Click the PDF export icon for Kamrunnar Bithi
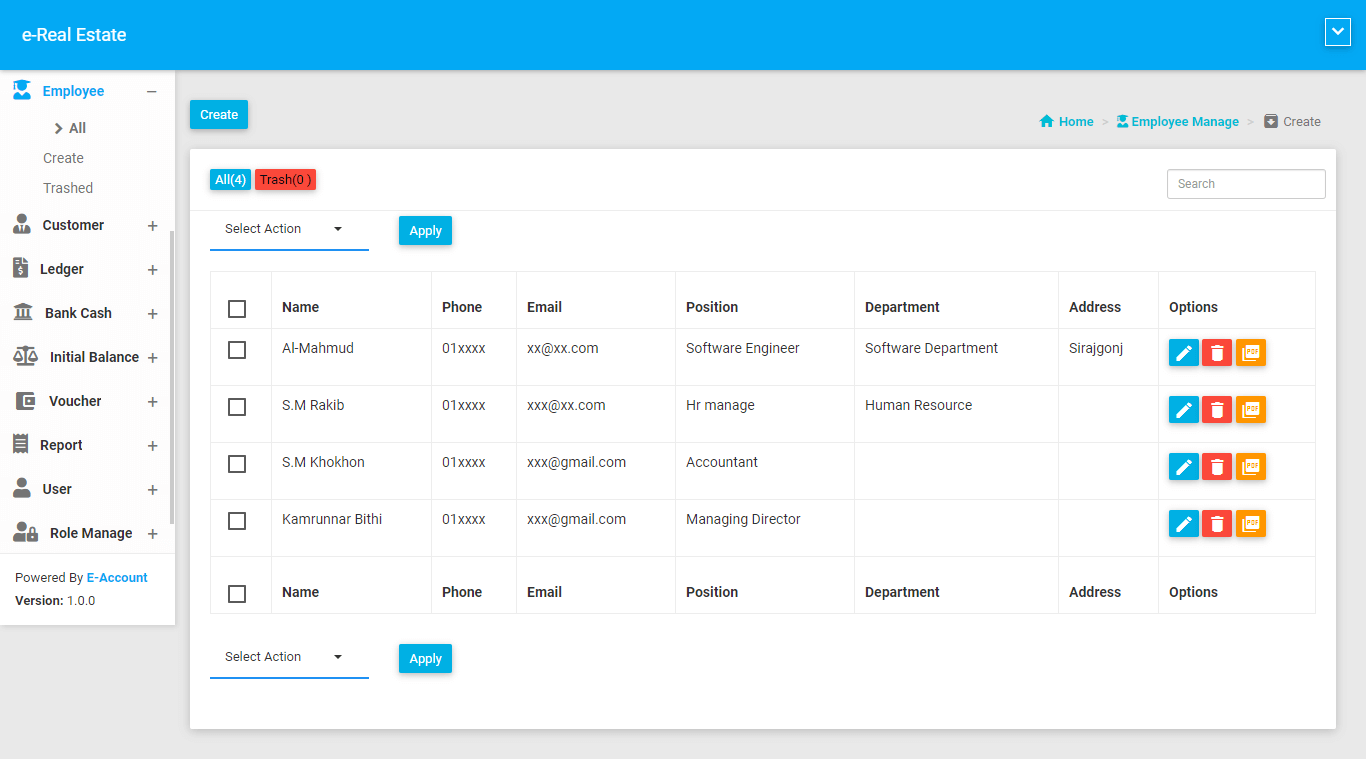Image resolution: width=1366 pixels, height=759 pixels. click(x=1250, y=524)
